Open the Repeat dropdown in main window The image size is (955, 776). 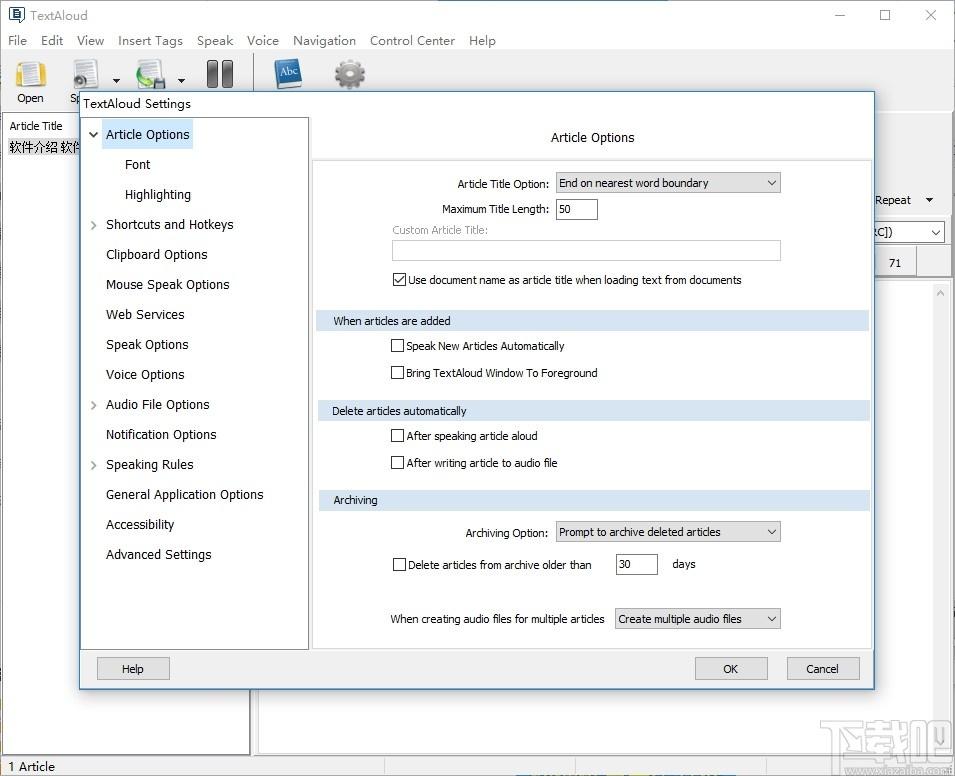point(929,200)
